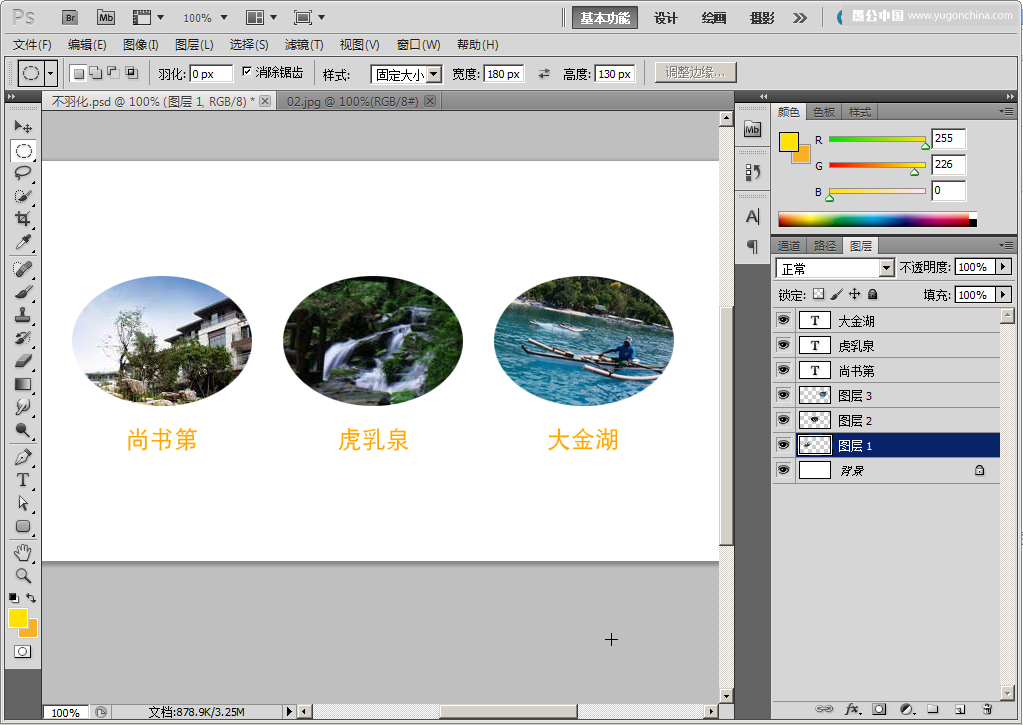Toggle the anti-alias checkbox
This screenshot has width=1023, height=725.
pyautogui.click(x=247, y=71)
